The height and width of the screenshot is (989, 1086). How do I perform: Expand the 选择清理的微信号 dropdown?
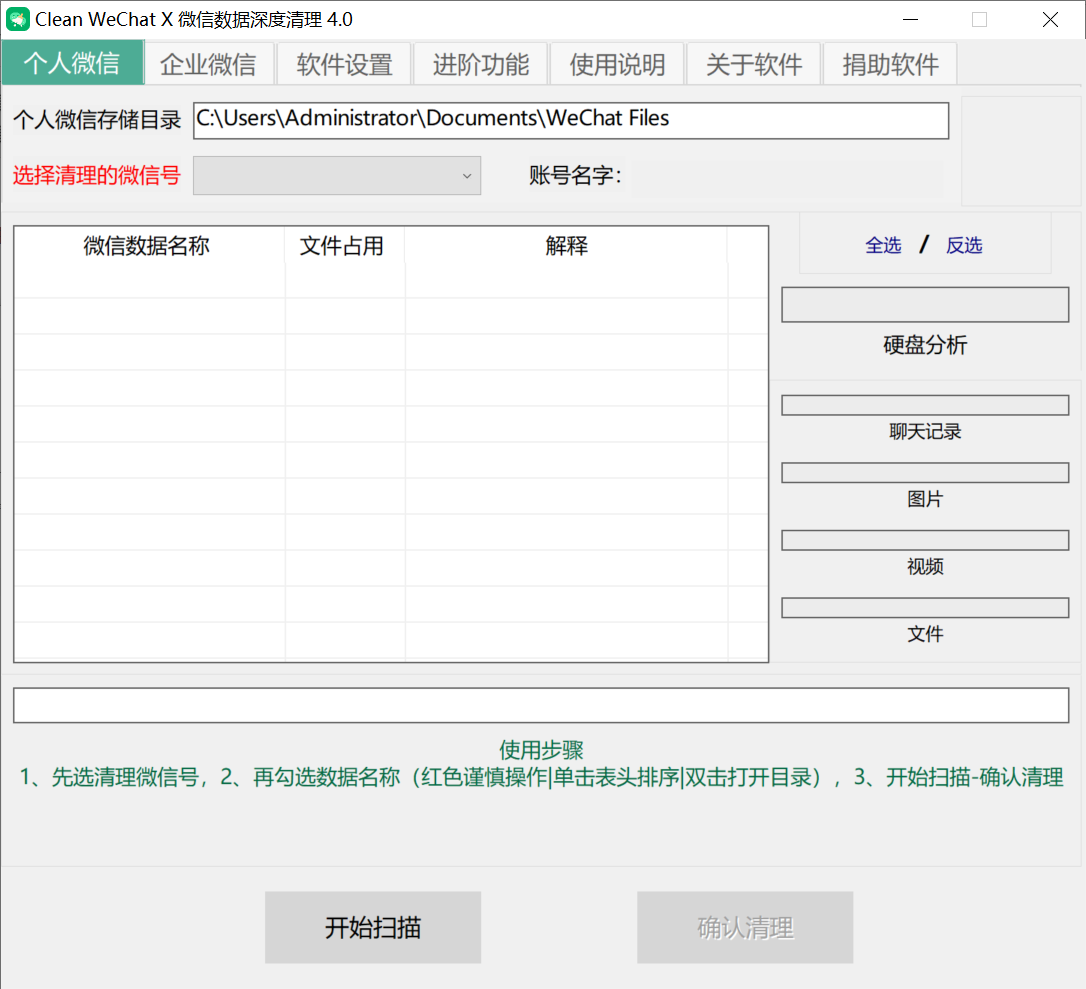337,176
